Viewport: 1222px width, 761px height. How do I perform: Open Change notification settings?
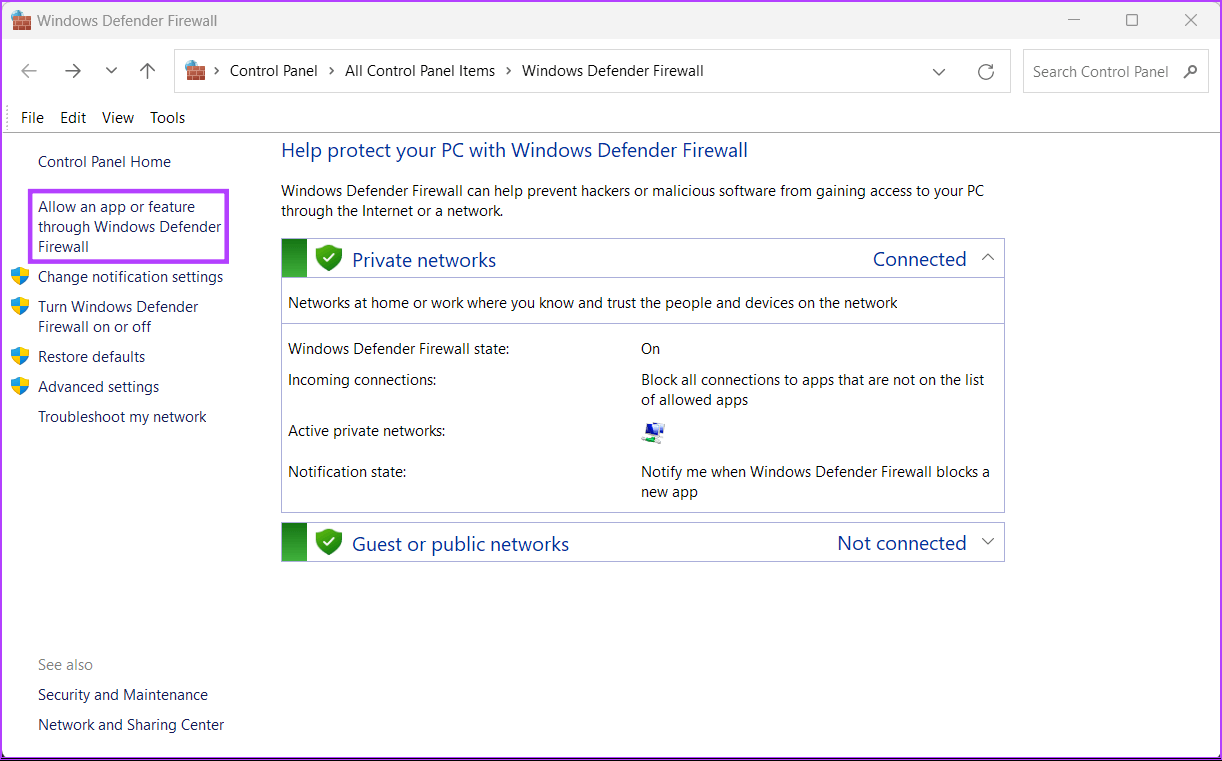(131, 277)
